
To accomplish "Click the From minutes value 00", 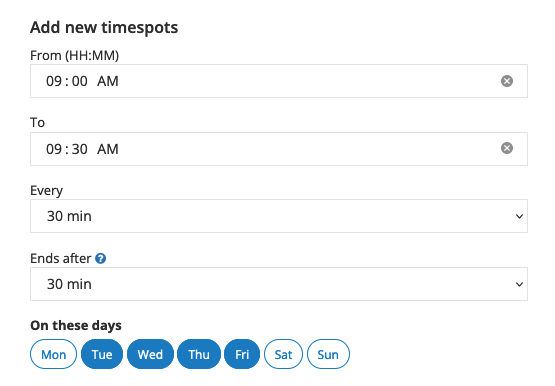I will [79, 81].
